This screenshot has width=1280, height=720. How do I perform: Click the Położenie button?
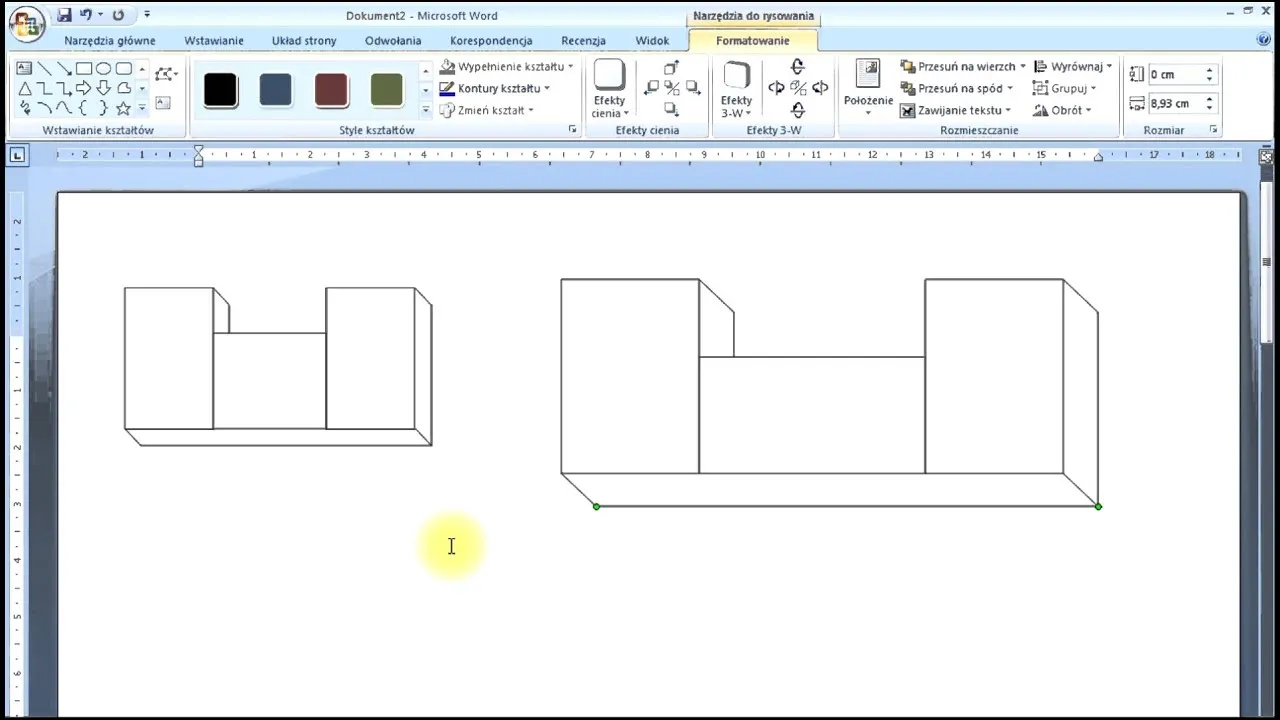click(868, 88)
